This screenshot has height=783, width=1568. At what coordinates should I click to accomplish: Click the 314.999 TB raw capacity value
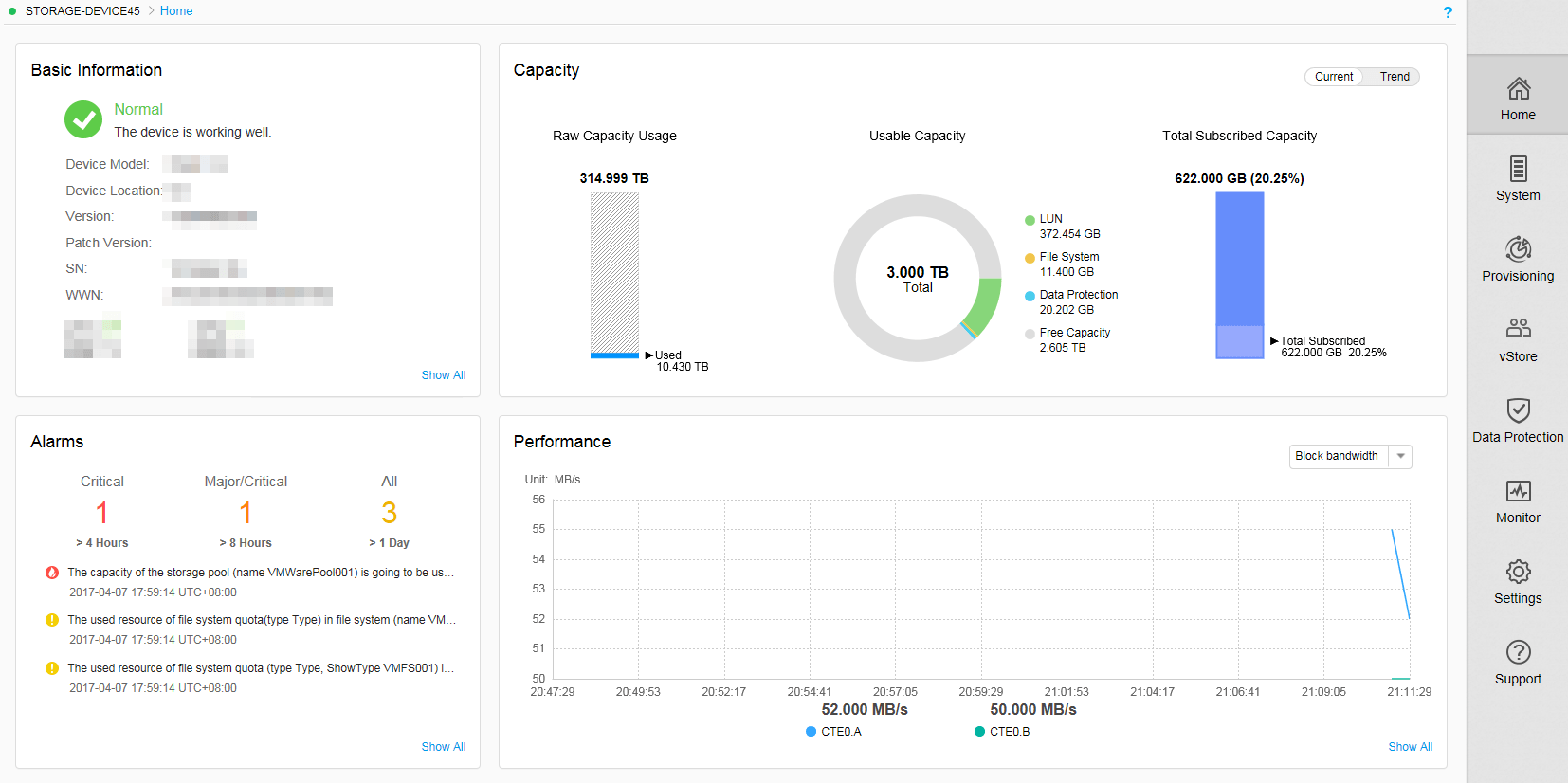click(614, 178)
